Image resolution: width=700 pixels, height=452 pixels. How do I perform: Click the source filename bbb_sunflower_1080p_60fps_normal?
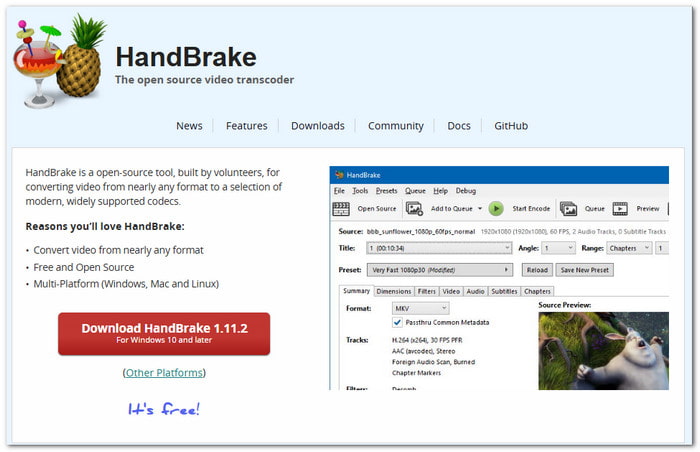coord(421,231)
